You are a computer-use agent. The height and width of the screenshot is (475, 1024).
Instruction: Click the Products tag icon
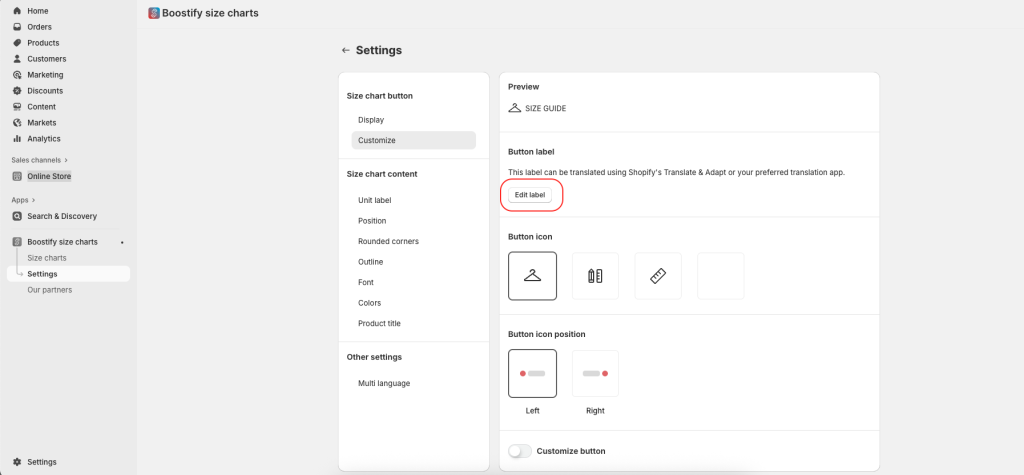point(17,43)
